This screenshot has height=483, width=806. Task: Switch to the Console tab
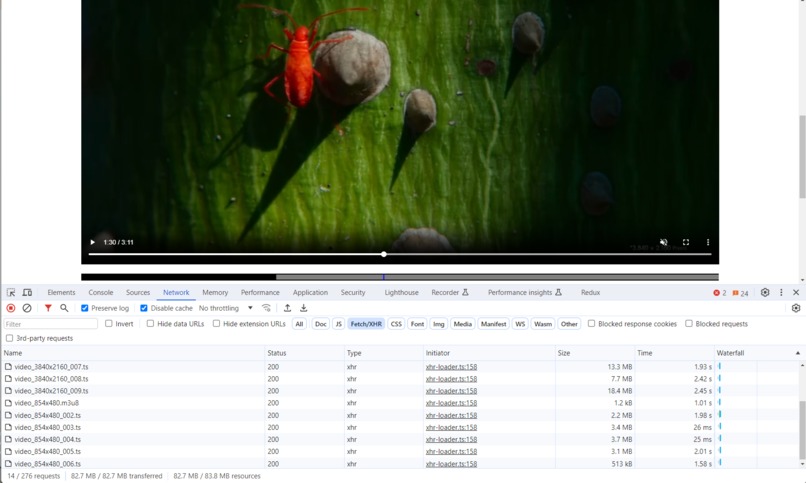click(x=101, y=292)
